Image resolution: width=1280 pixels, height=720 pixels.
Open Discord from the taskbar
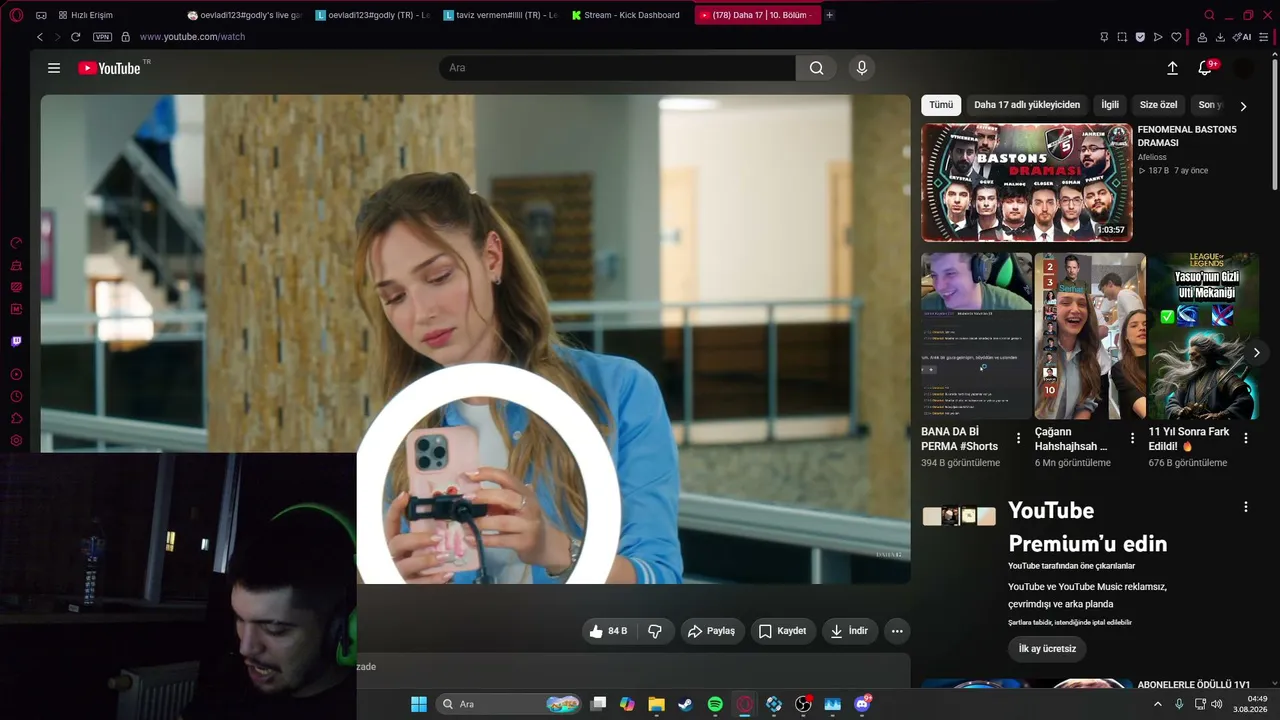(862, 704)
